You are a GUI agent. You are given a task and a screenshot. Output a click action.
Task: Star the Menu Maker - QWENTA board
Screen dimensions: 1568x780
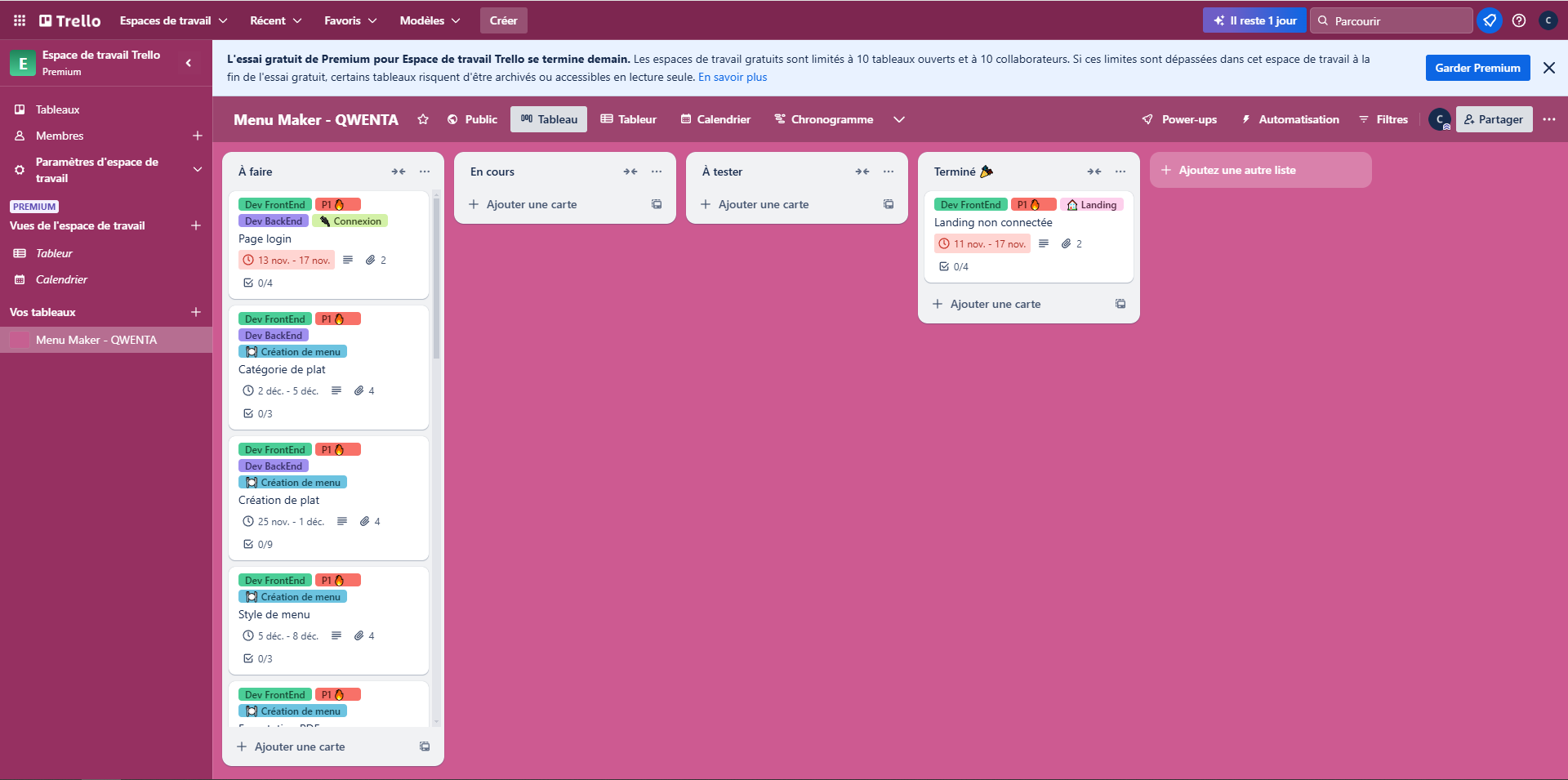click(x=423, y=119)
